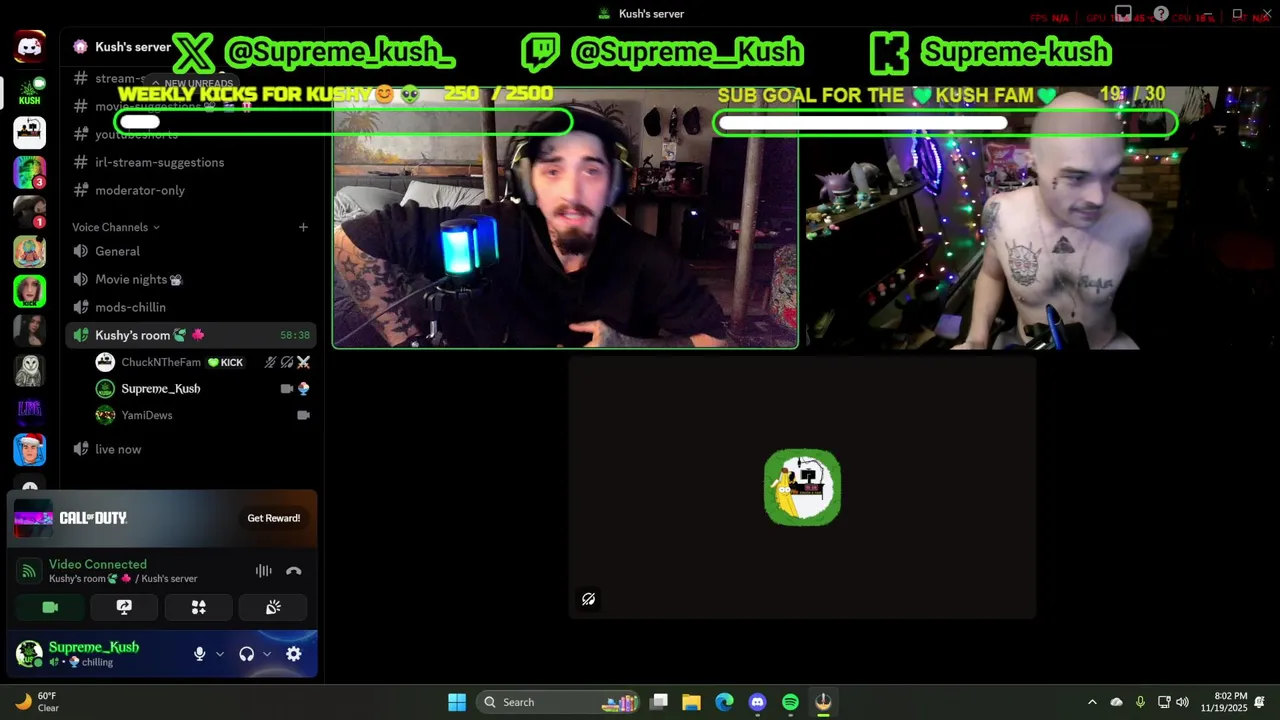The width and height of the screenshot is (1280, 720).
Task: Click Video Connected status text
Action: pyautogui.click(x=98, y=564)
